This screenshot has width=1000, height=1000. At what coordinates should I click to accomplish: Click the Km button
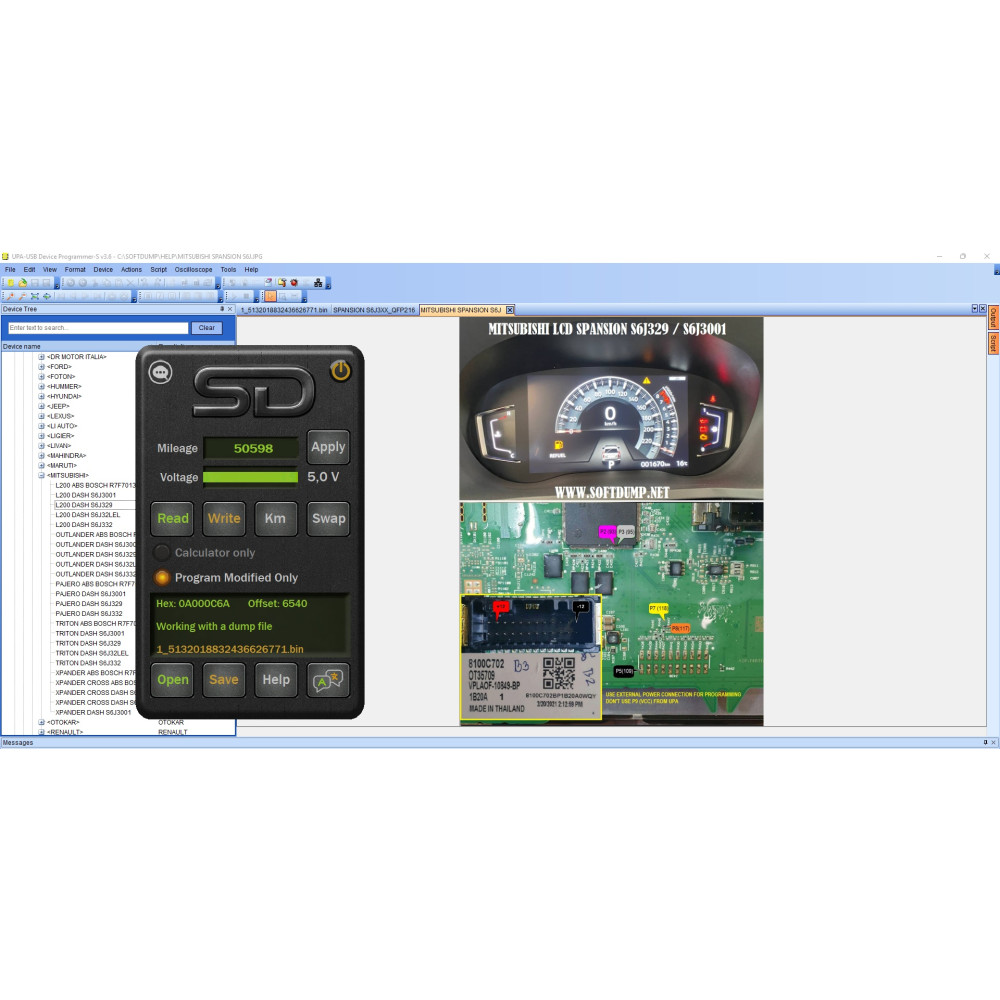click(276, 518)
